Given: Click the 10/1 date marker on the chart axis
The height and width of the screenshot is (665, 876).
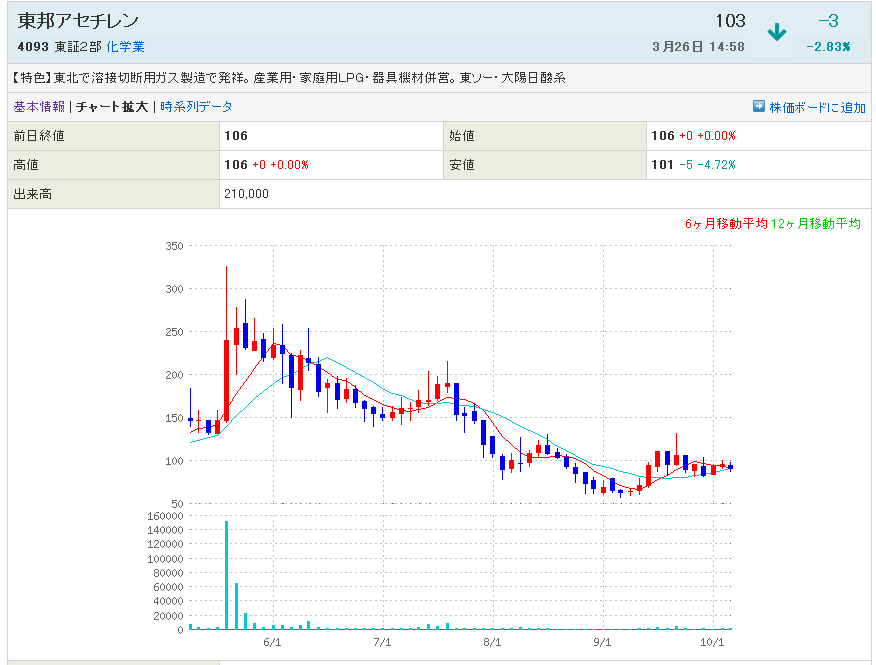Looking at the screenshot, I should pyautogui.click(x=711, y=642).
